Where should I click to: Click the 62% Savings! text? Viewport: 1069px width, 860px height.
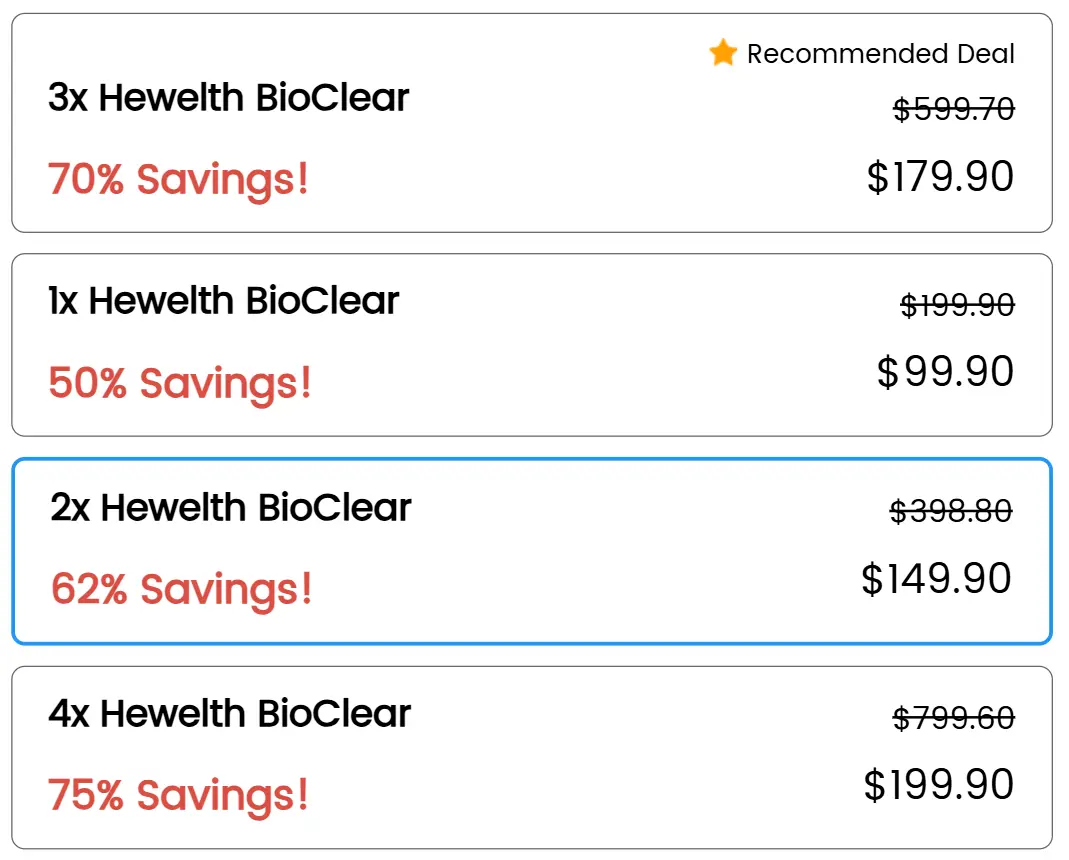click(x=181, y=589)
